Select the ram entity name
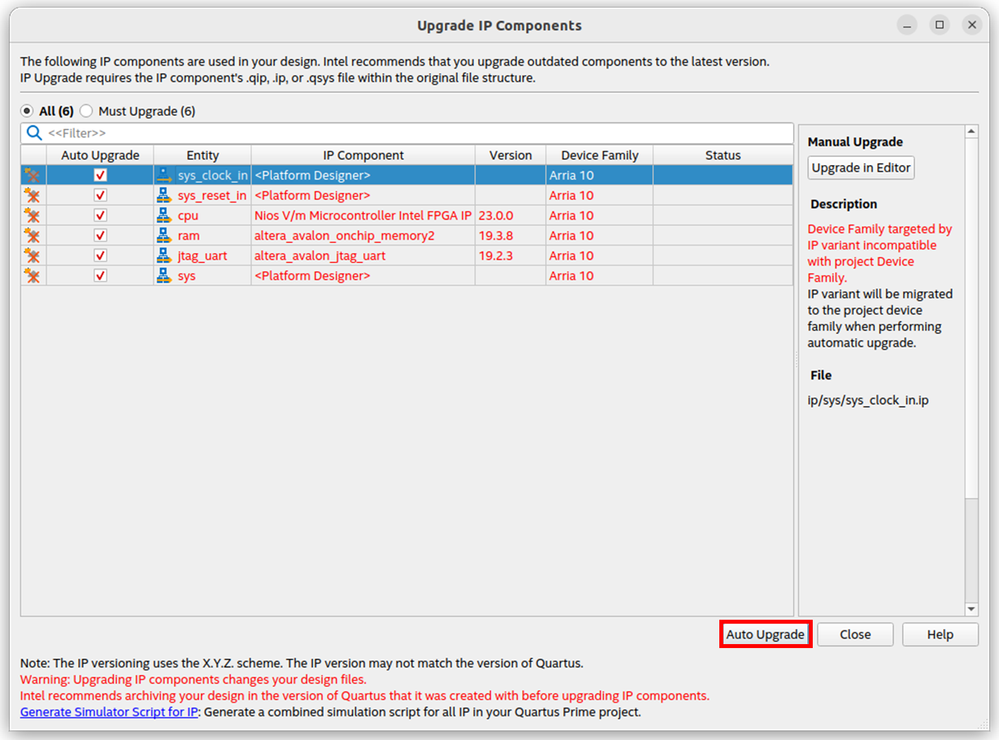The width and height of the screenshot is (999, 740). tap(189, 235)
